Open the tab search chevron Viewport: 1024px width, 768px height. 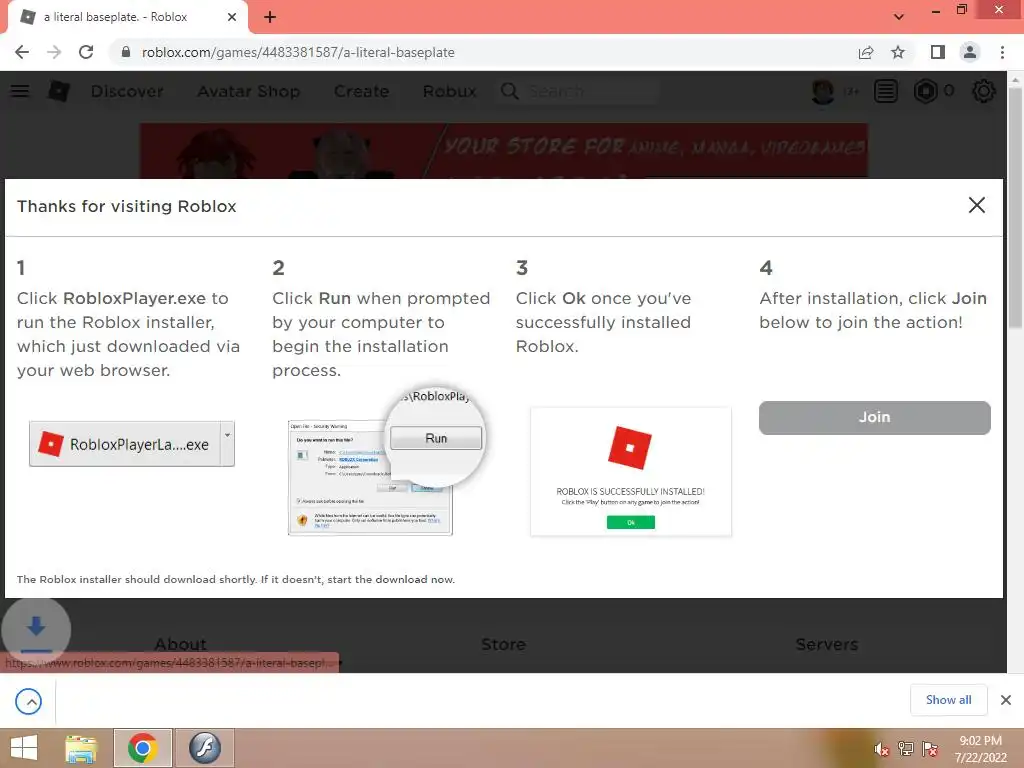coord(899,17)
